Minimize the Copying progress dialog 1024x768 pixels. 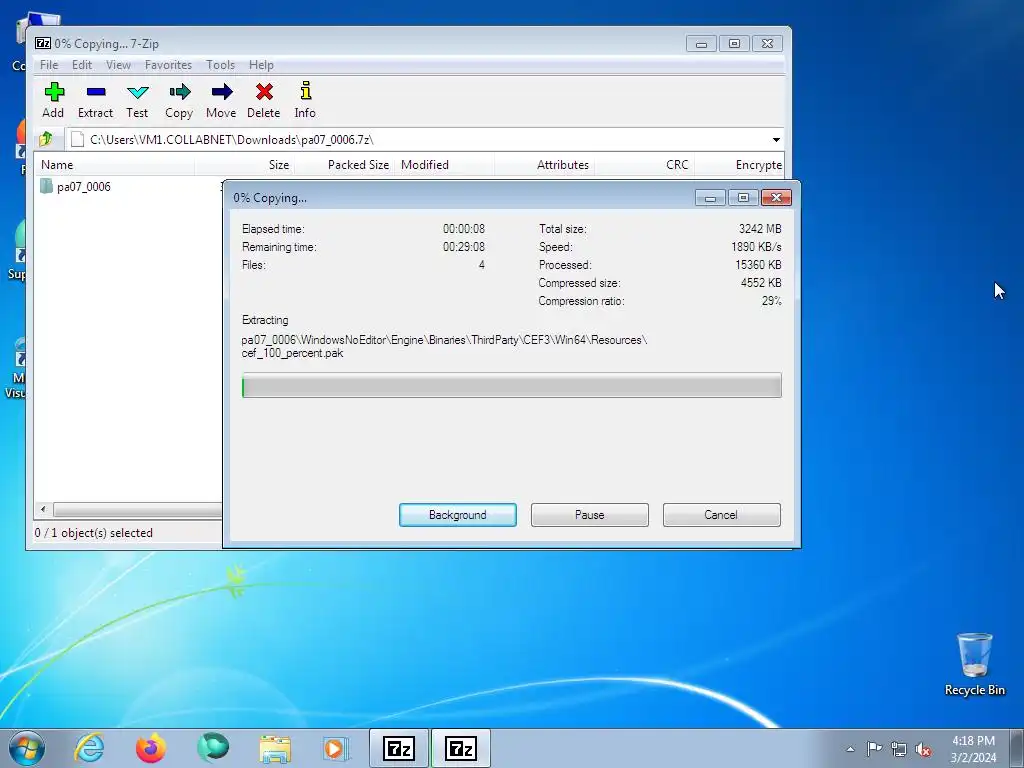pos(711,197)
